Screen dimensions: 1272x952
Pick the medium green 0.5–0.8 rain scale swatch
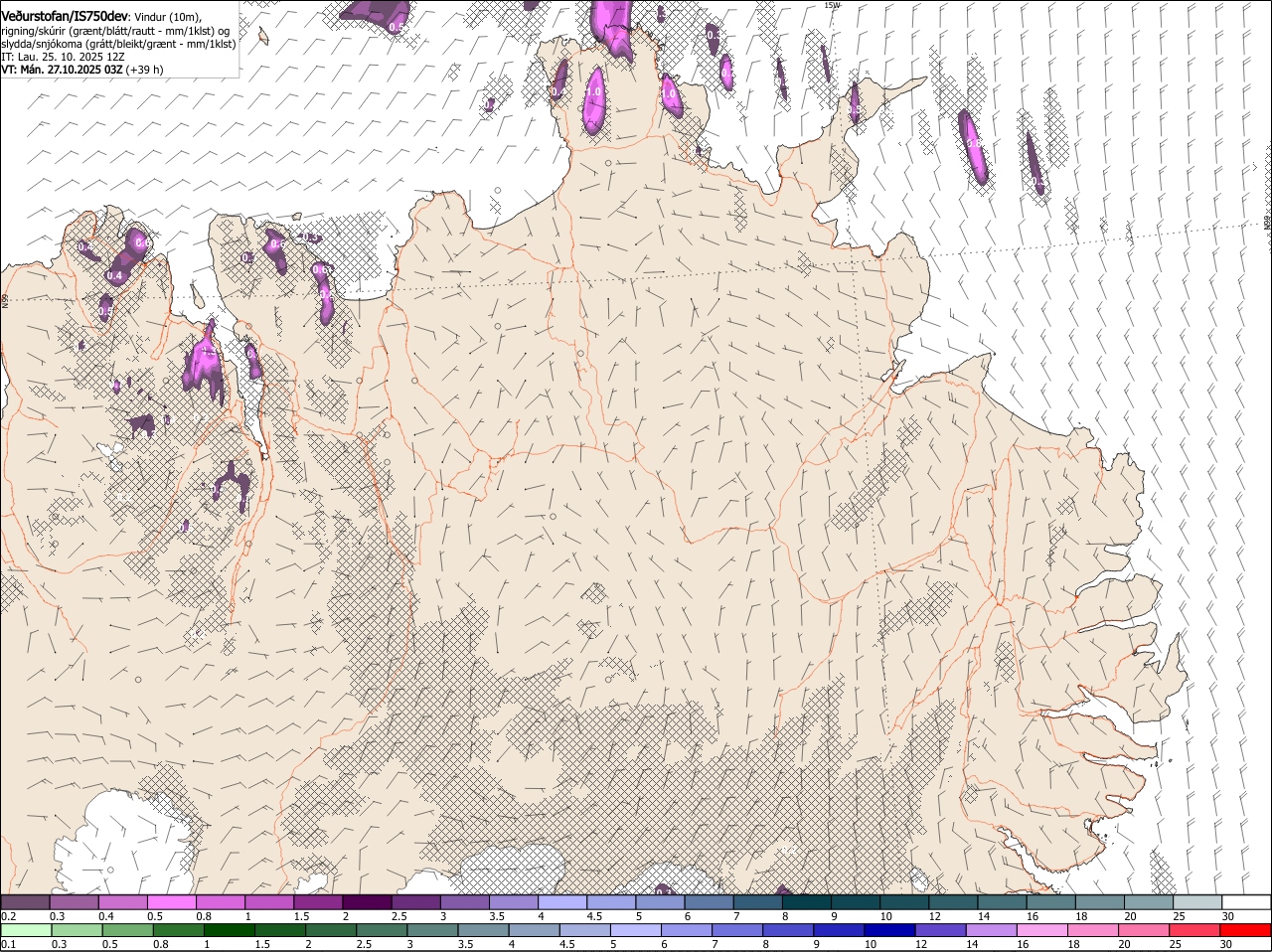(127, 930)
